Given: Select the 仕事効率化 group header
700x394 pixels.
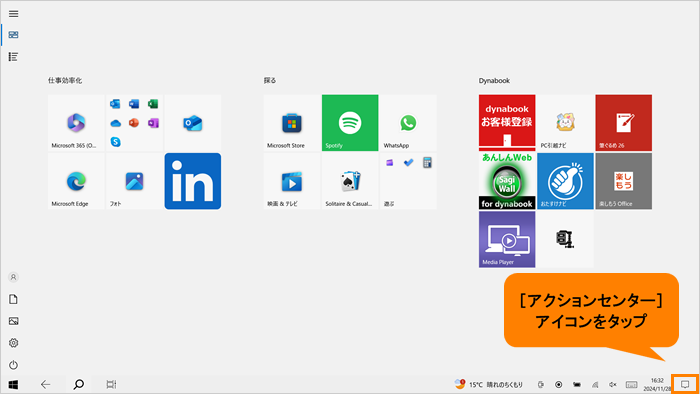Looking at the screenshot, I should click(65, 80).
